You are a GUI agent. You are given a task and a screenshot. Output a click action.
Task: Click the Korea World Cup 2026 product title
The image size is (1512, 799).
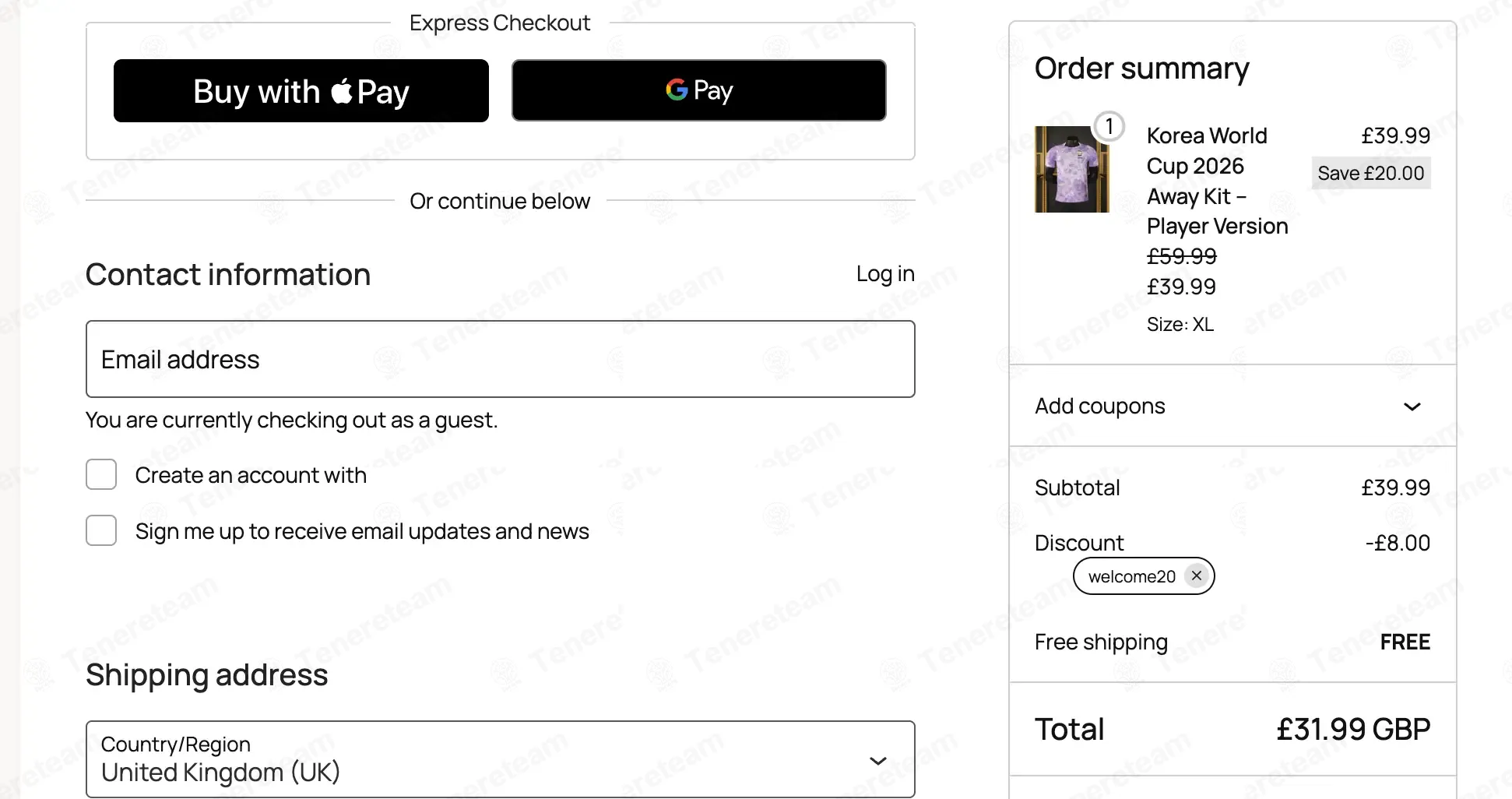pyautogui.click(x=1217, y=181)
